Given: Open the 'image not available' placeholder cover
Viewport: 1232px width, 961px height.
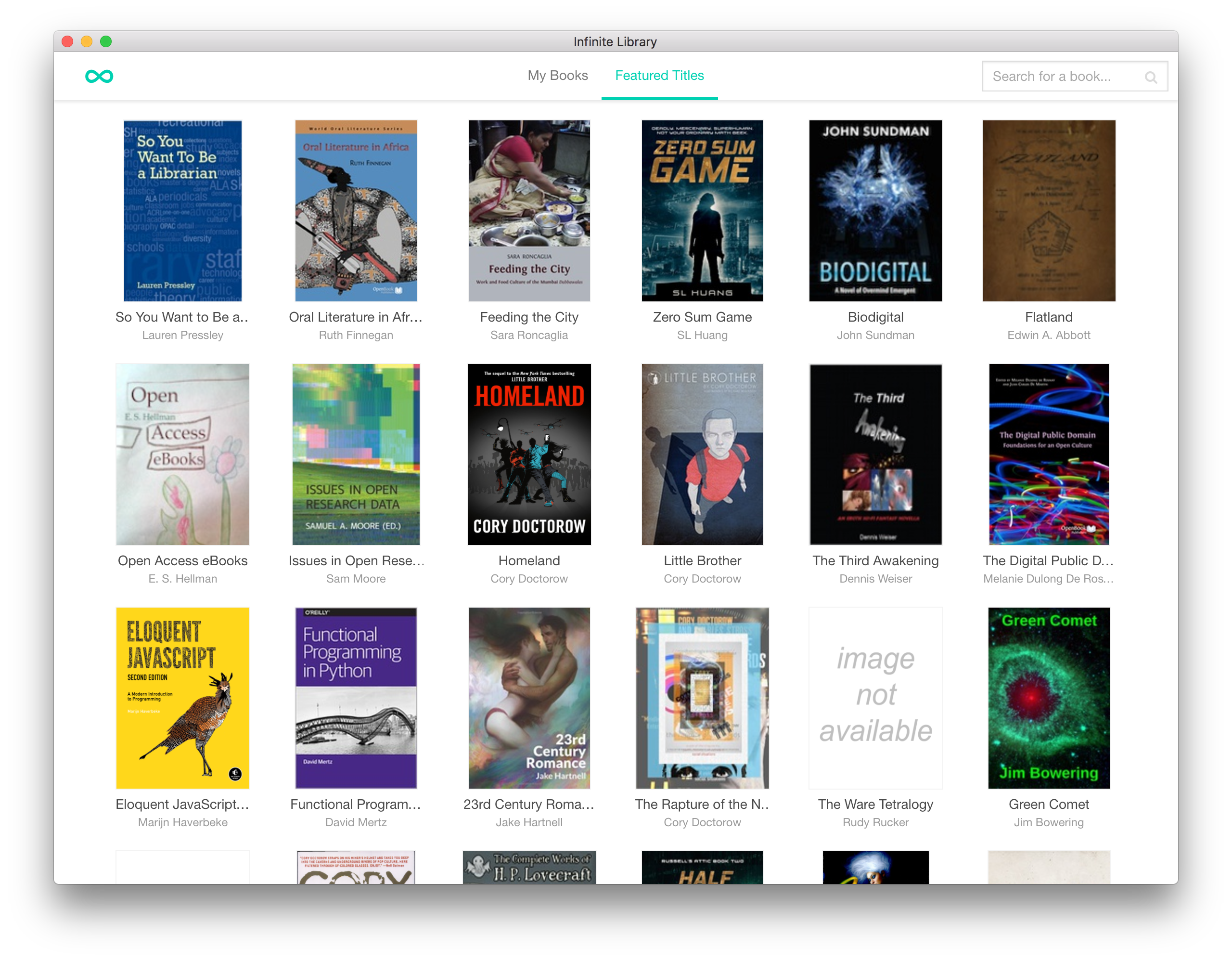Looking at the screenshot, I should [x=875, y=698].
